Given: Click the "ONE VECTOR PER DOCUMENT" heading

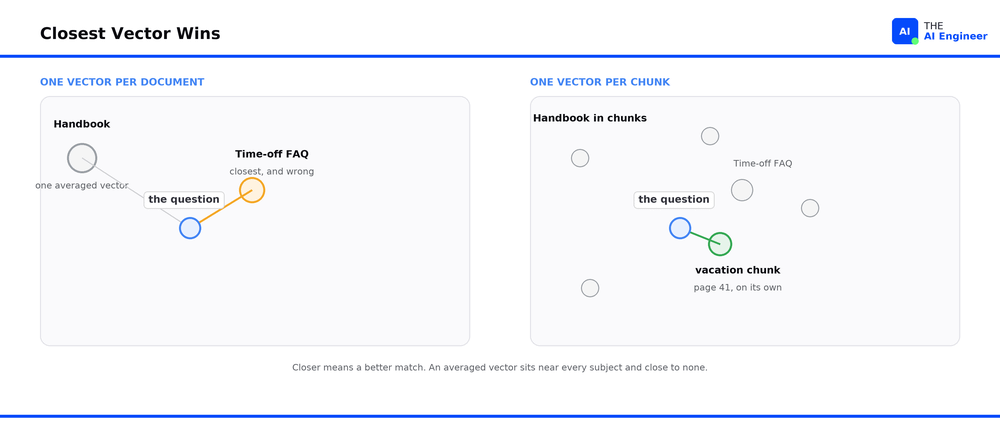Looking at the screenshot, I should pyautogui.click(x=122, y=82).
